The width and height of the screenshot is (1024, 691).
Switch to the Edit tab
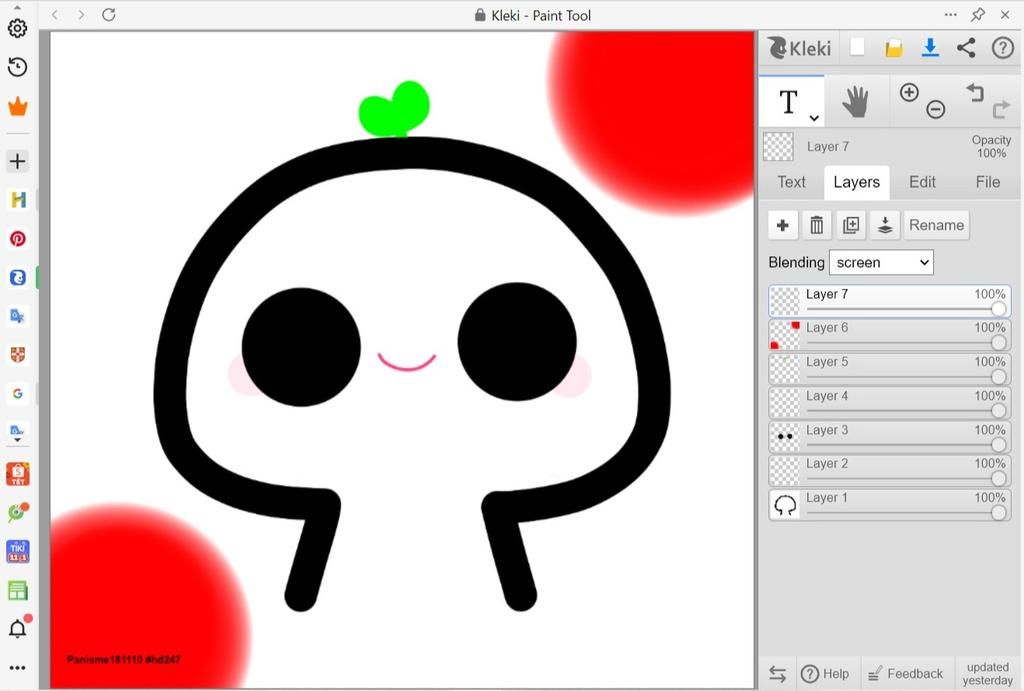(x=922, y=182)
